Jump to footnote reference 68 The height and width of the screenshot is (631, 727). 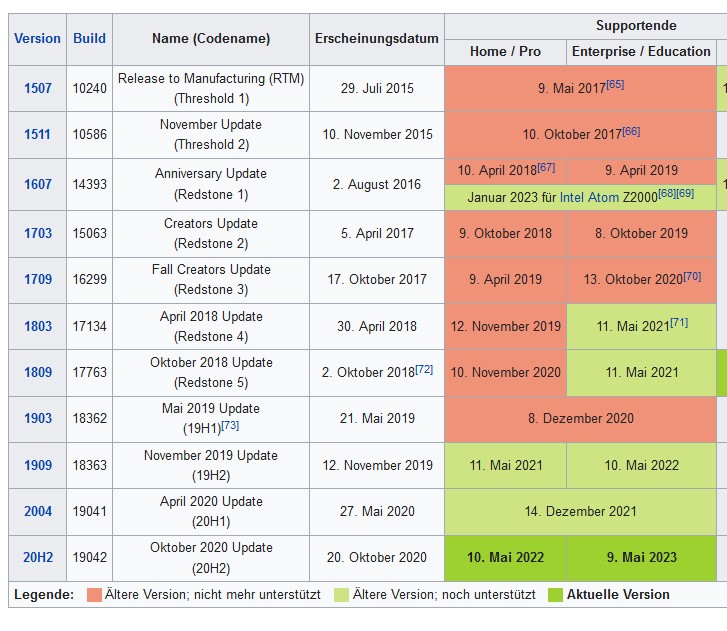click(667, 193)
